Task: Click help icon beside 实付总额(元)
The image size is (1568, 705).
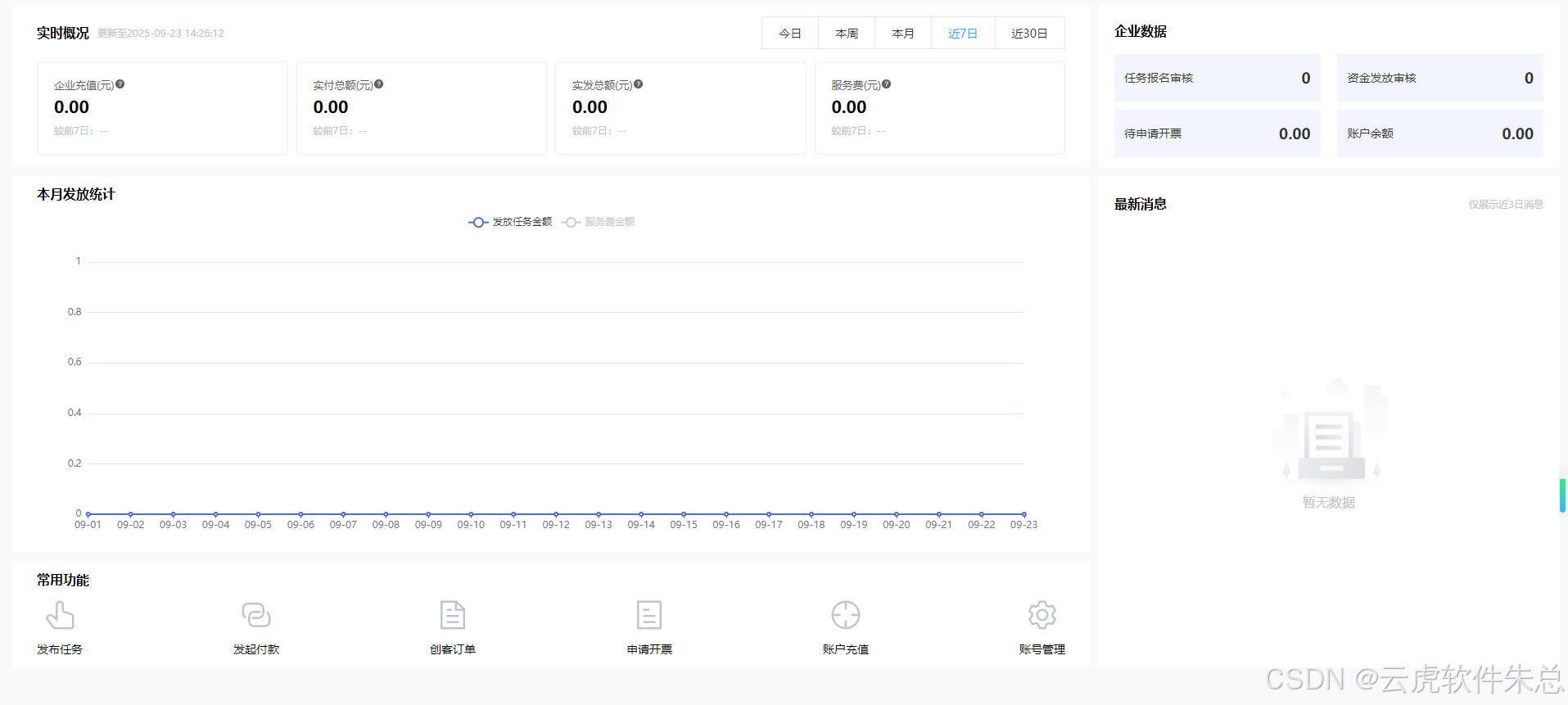Action: tap(379, 84)
